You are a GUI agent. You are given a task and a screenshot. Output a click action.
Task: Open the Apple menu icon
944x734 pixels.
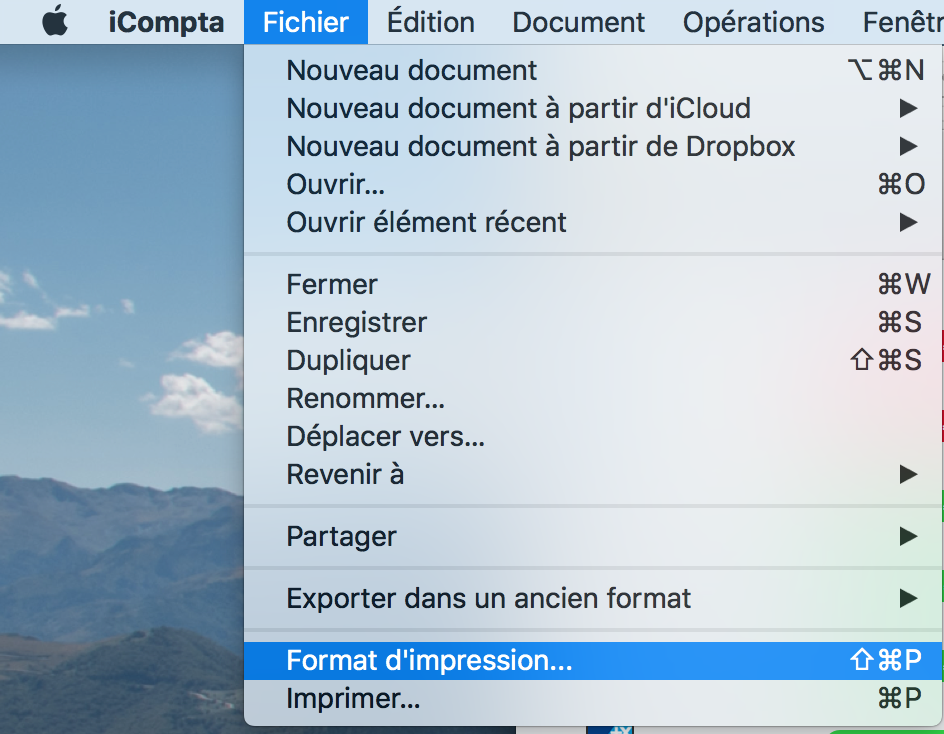(x=55, y=22)
